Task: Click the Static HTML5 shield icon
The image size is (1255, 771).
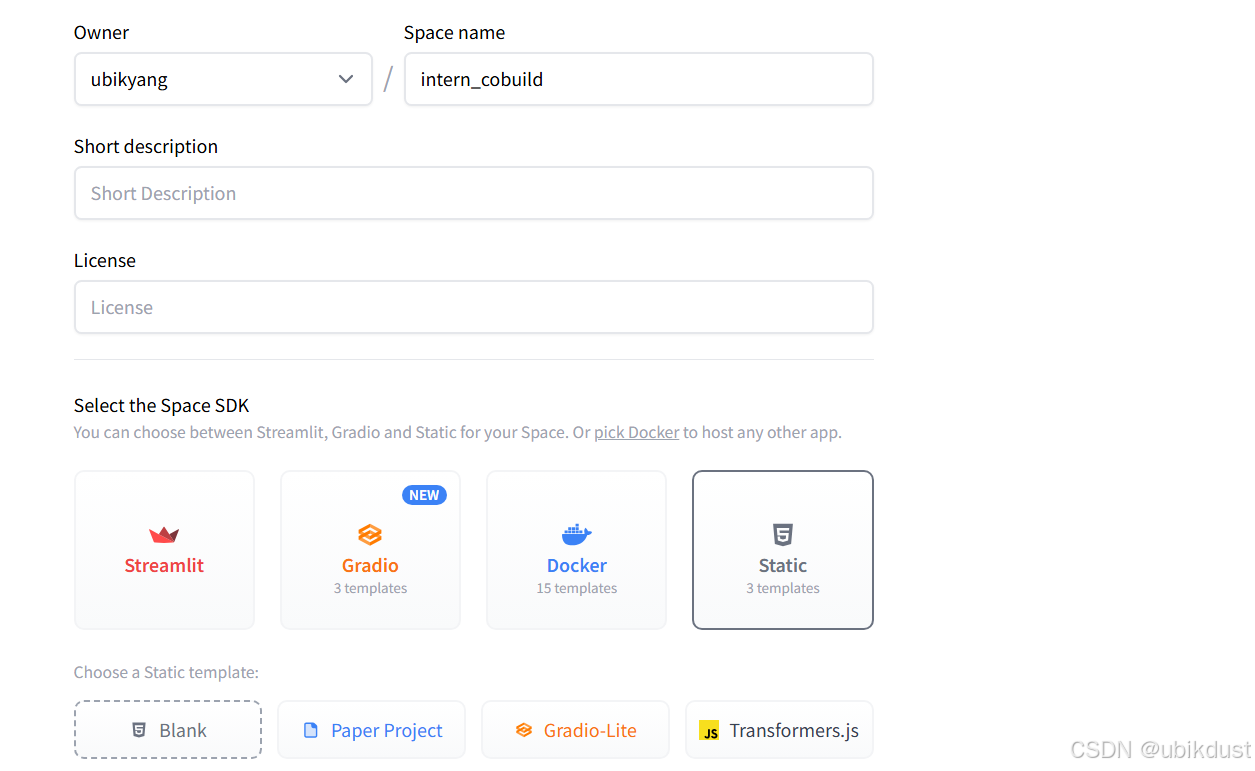Action: tap(783, 534)
